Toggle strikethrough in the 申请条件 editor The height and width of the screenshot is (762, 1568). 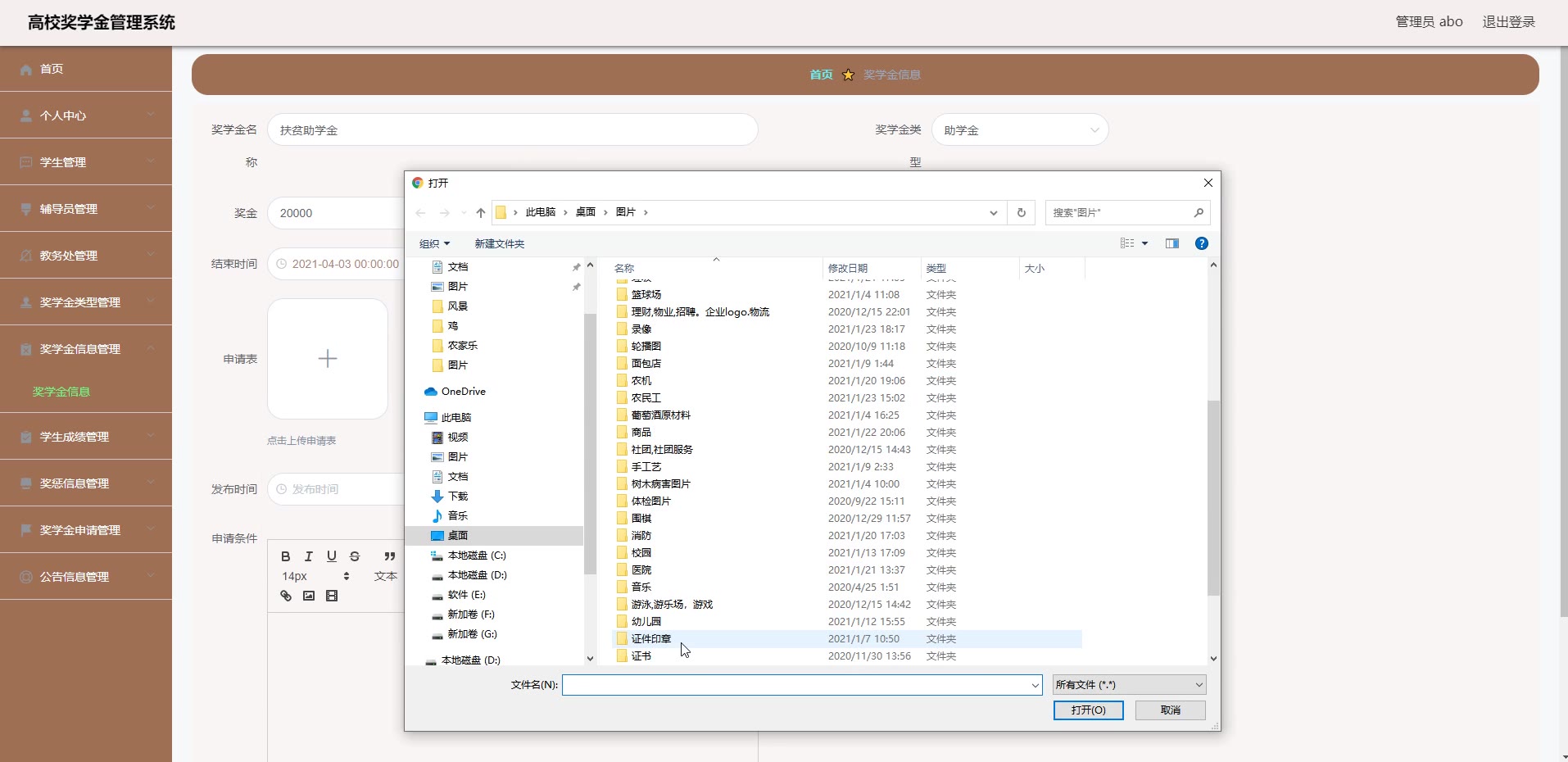[355, 556]
